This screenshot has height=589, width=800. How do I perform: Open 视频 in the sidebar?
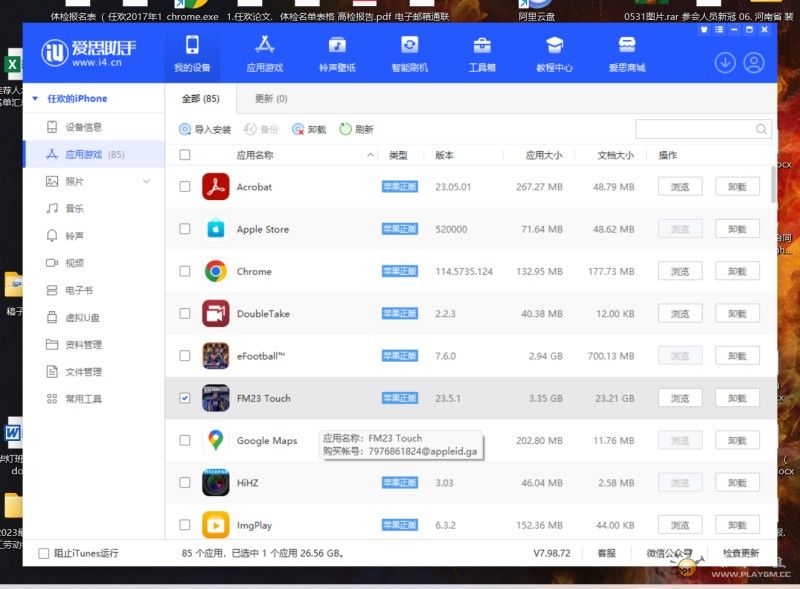point(94,263)
